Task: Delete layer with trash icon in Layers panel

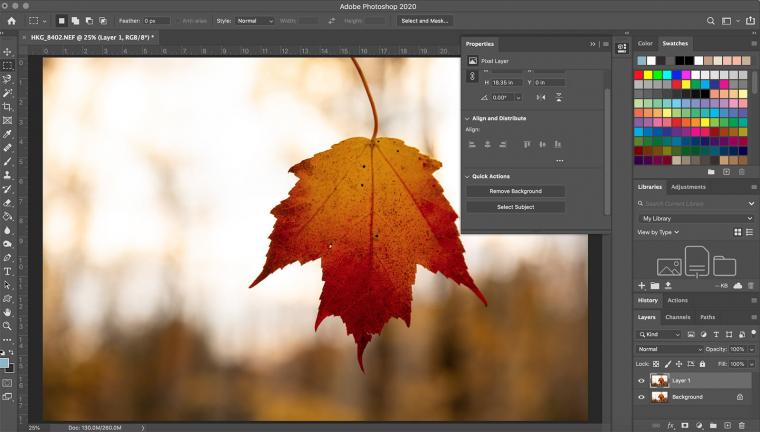Action: pyautogui.click(x=742, y=425)
